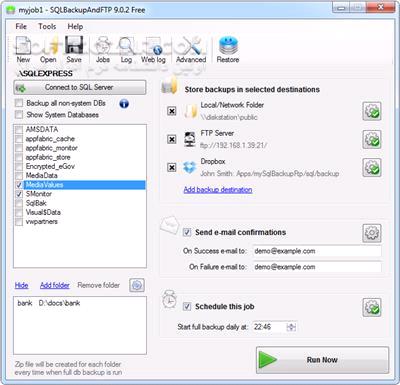This screenshot has width=400, height=385.
Task: Click the New job toolbar icon
Action: click(23, 50)
